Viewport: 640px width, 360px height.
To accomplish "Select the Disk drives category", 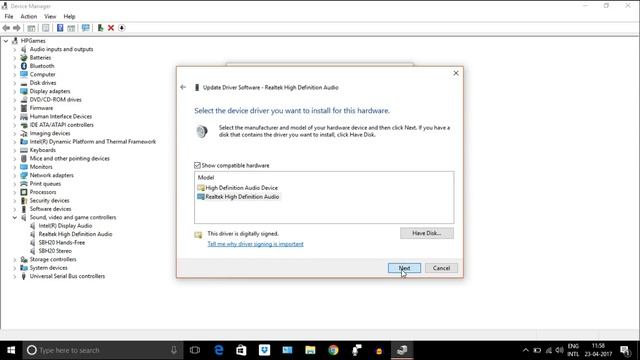I will [43, 83].
